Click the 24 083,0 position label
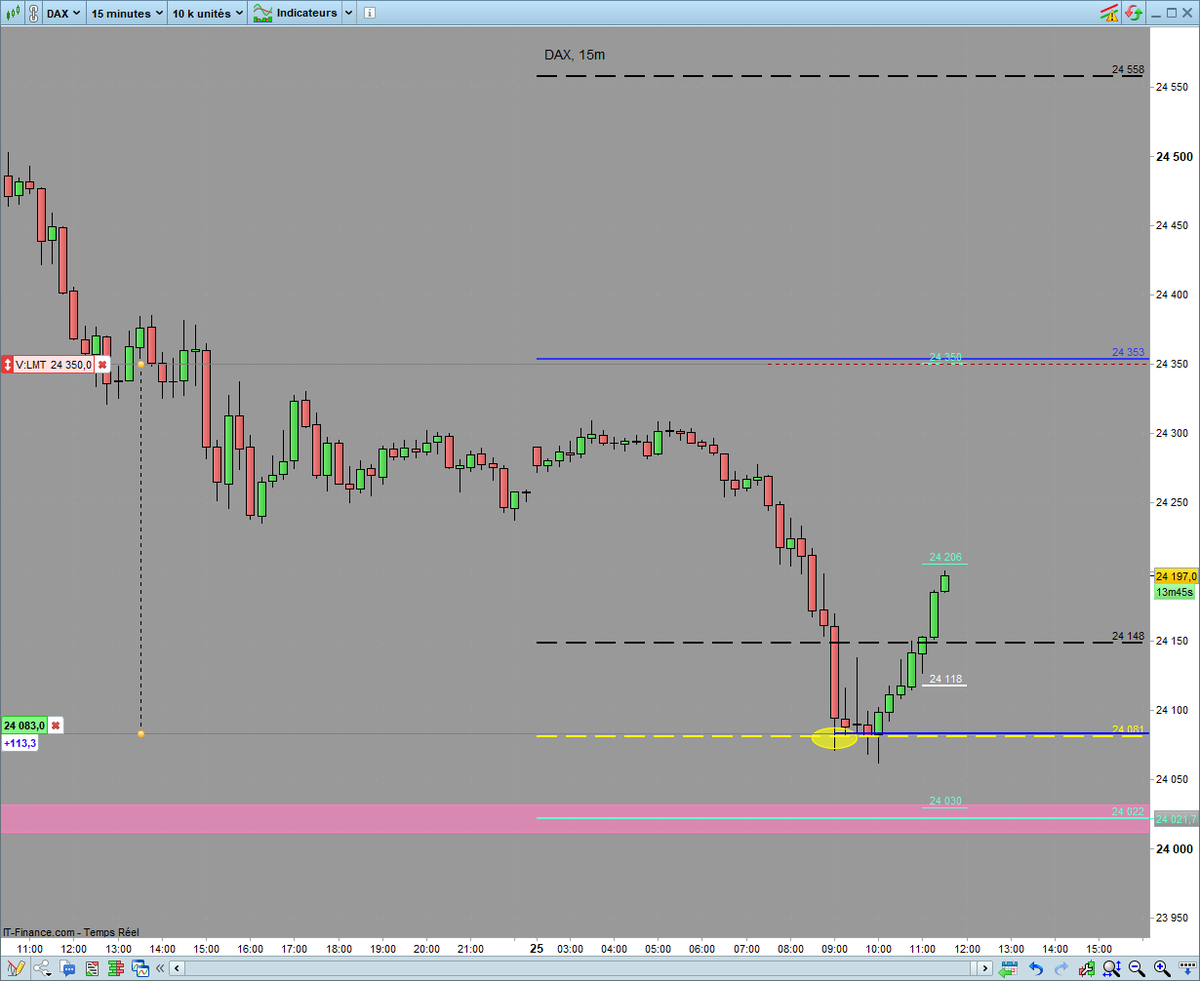Image resolution: width=1200 pixels, height=981 pixels. (25, 725)
